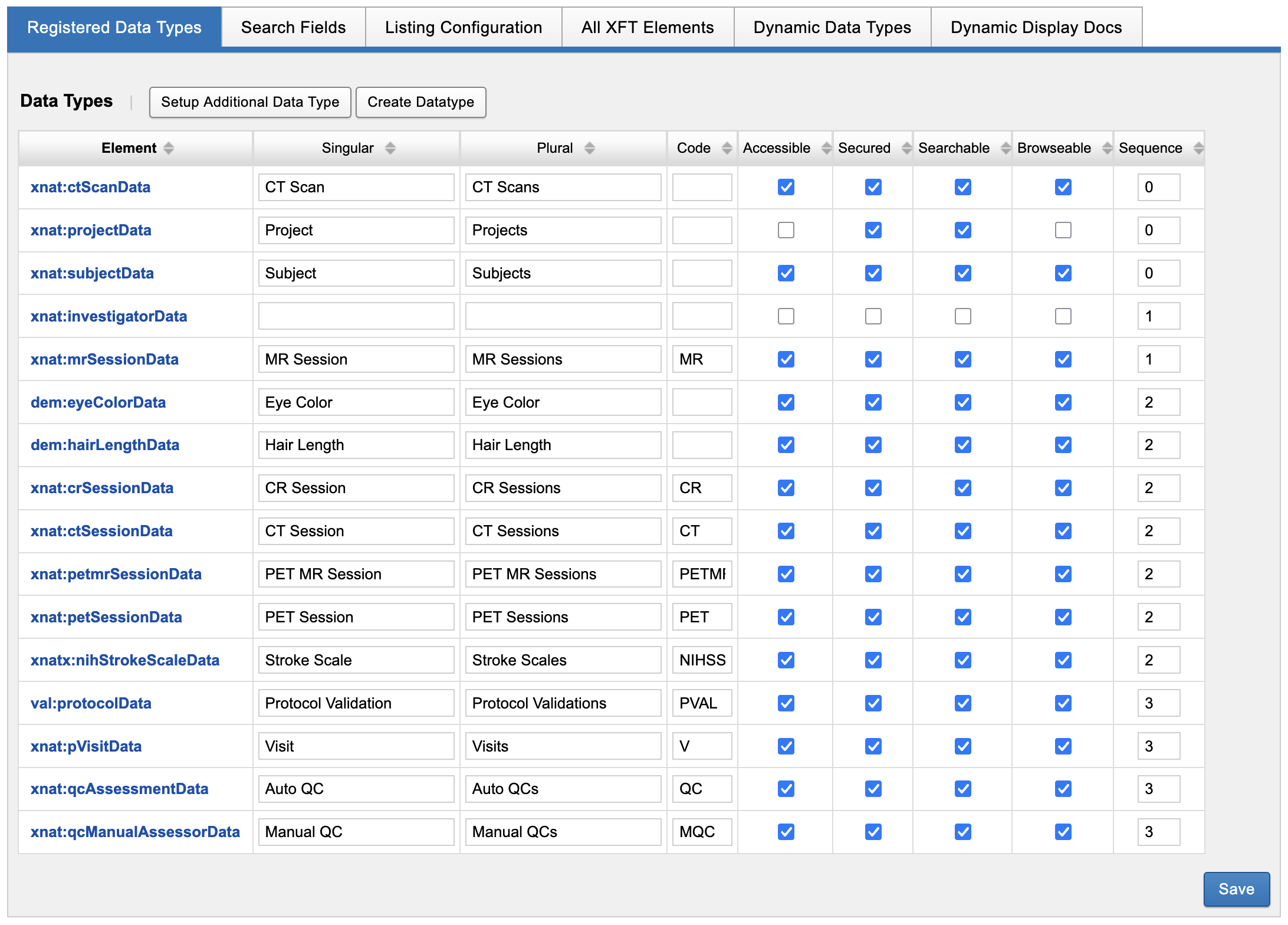Uncheck Browseable for xnat:qcManualAssessorData

1063,832
